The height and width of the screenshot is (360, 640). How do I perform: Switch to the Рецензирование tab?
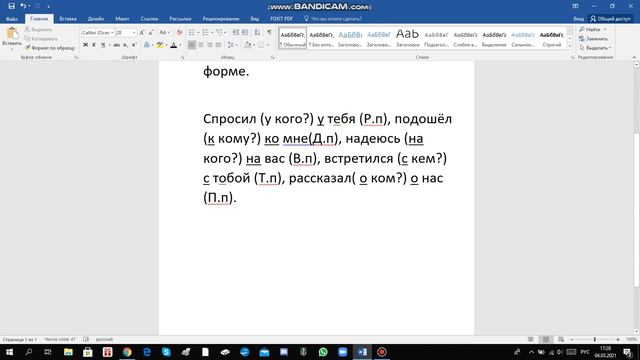pyautogui.click(x=221, y=19)
